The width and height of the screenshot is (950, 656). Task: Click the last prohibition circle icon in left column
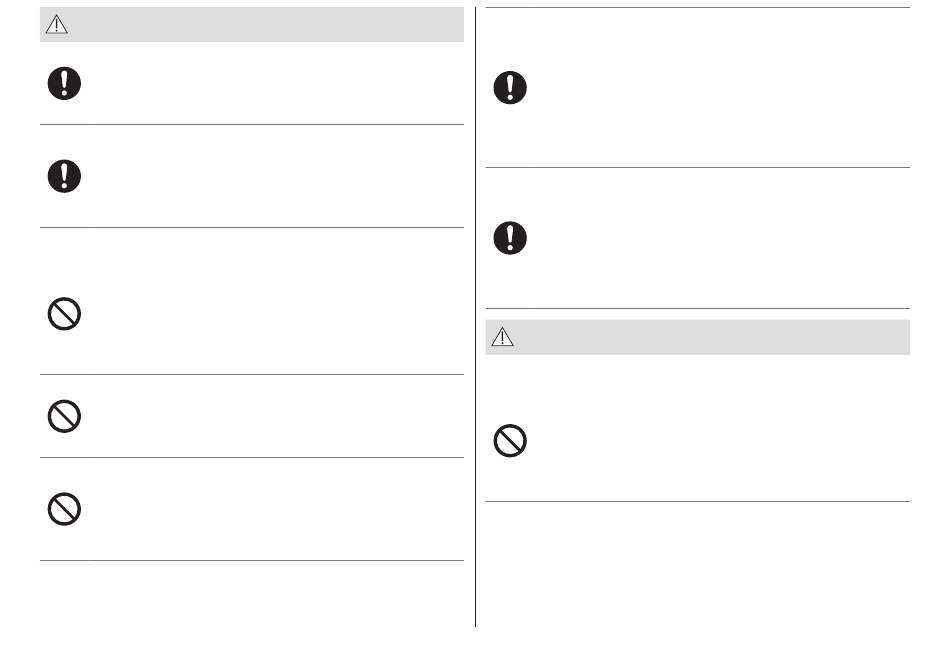click(x=64, y=509)
